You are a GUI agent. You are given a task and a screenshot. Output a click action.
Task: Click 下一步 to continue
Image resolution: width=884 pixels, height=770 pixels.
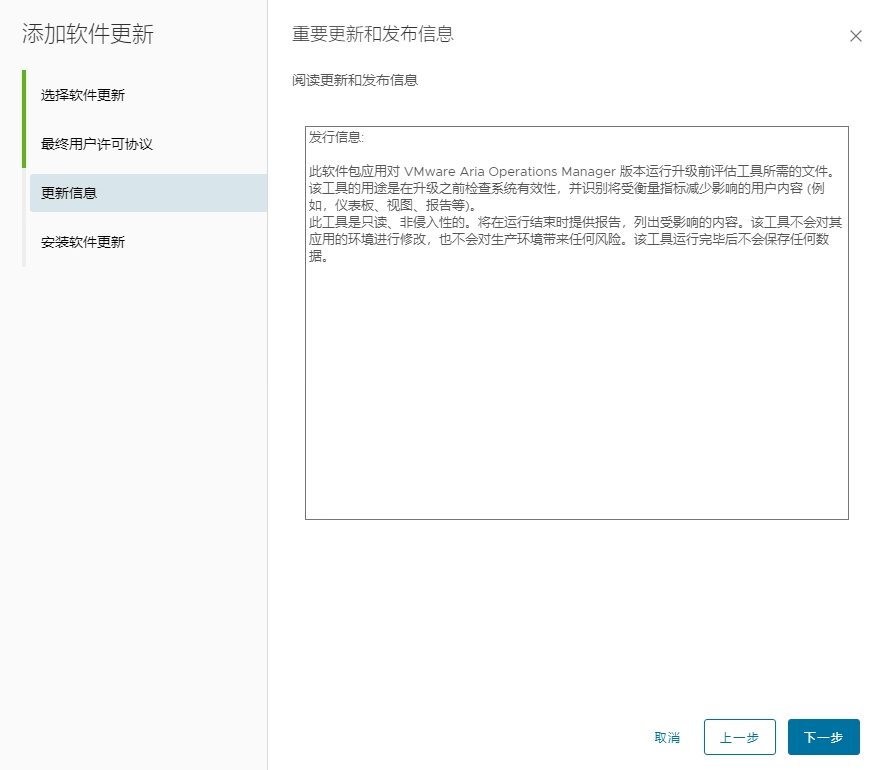pos(823,738)
